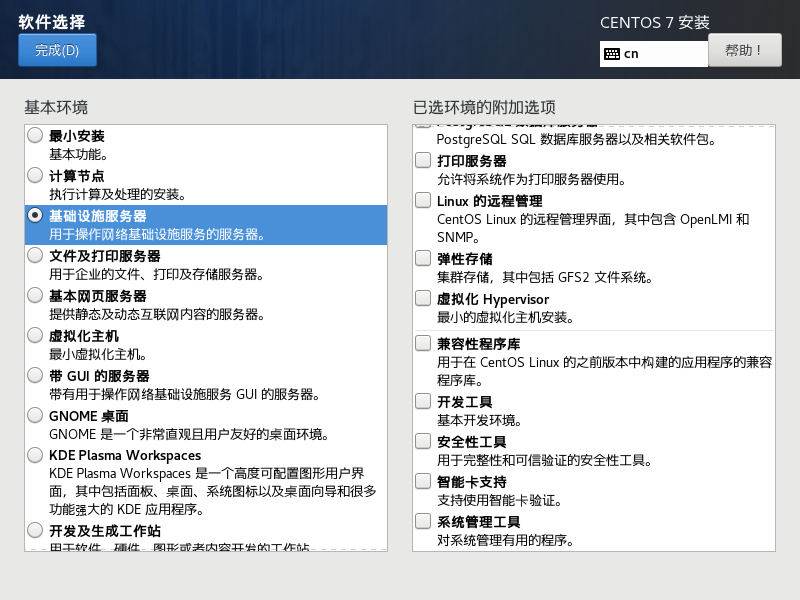Click the text 对系统管理有用的程序。
The width and height of the screenshot is (800, 600).
tap(506, 540)
